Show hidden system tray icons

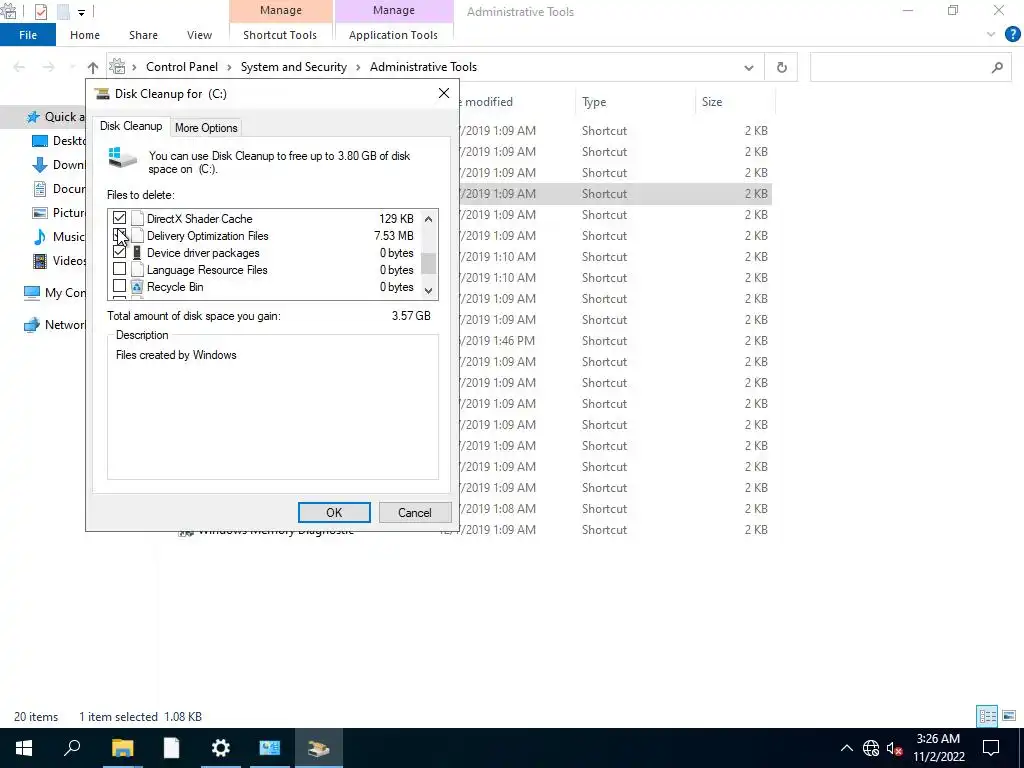coord(846,748)
